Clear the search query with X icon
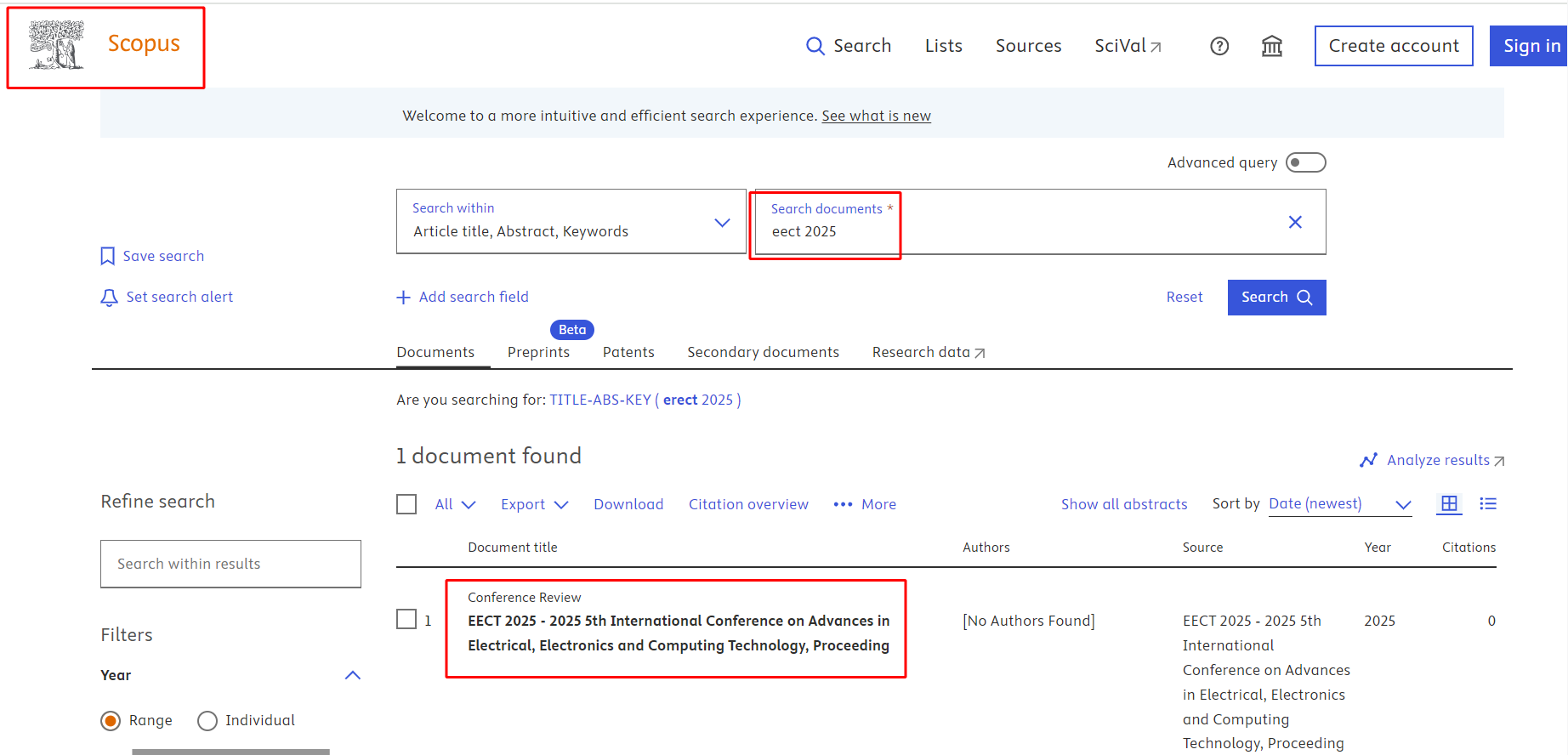1568x755 pixels. 1295,222
